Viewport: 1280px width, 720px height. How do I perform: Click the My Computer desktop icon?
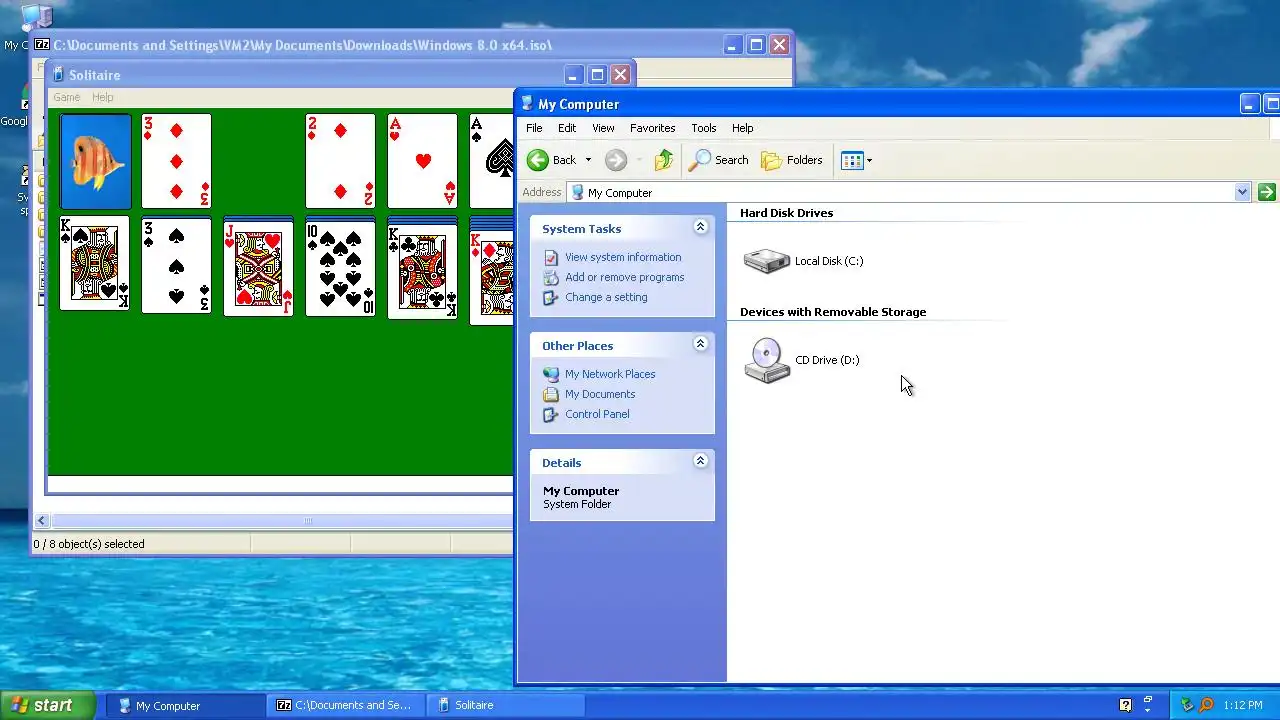coord(36,17)
